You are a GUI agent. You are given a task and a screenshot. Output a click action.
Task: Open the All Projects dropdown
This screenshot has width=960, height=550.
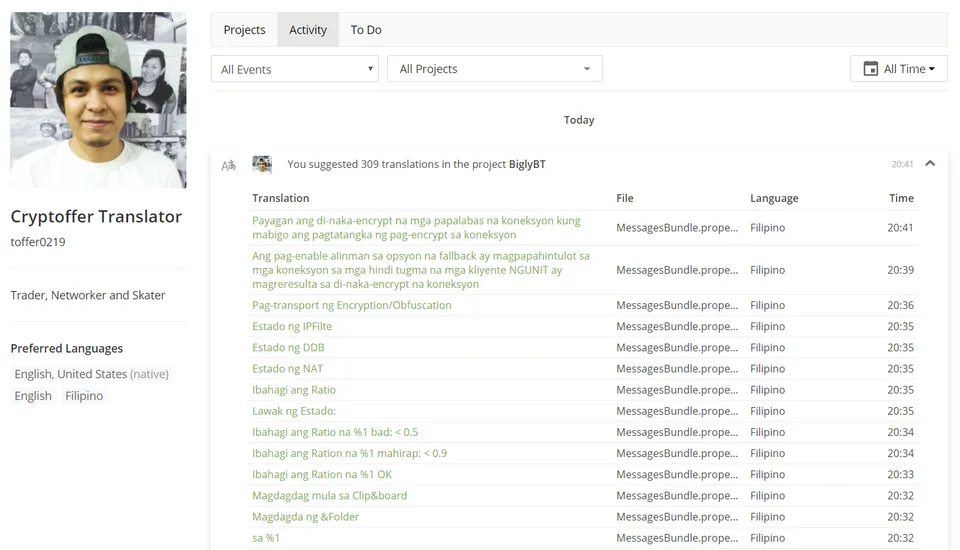495,69
